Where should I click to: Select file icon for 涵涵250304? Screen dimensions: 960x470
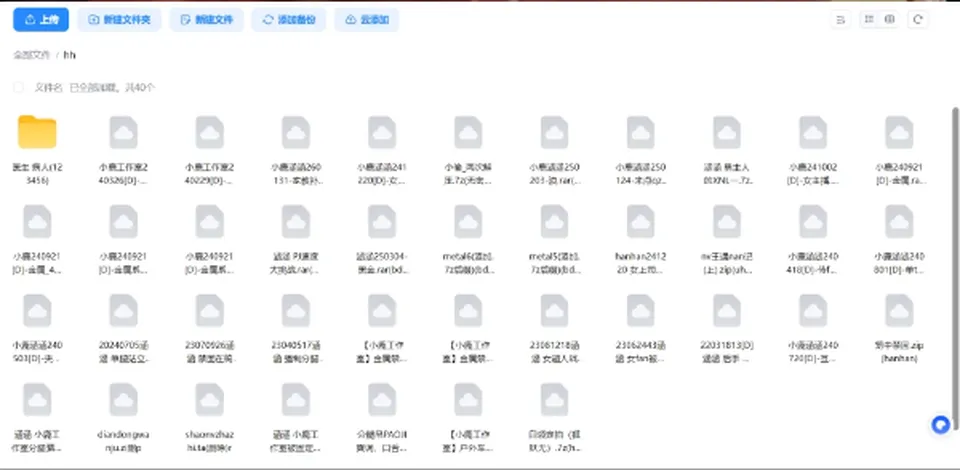pyautogui.click(x=382, y=222)
